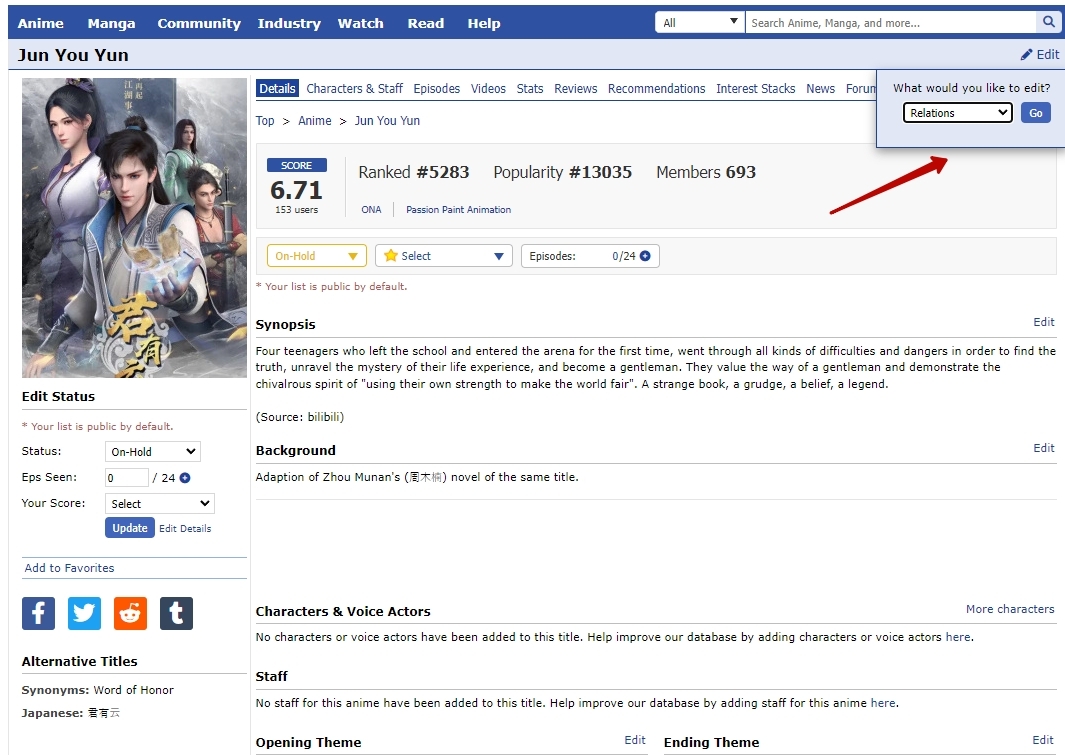This screenshot has width=1065, height=755.
Task: Increment episodes with plus icon beside 0/24
Action: pos(645,256)
